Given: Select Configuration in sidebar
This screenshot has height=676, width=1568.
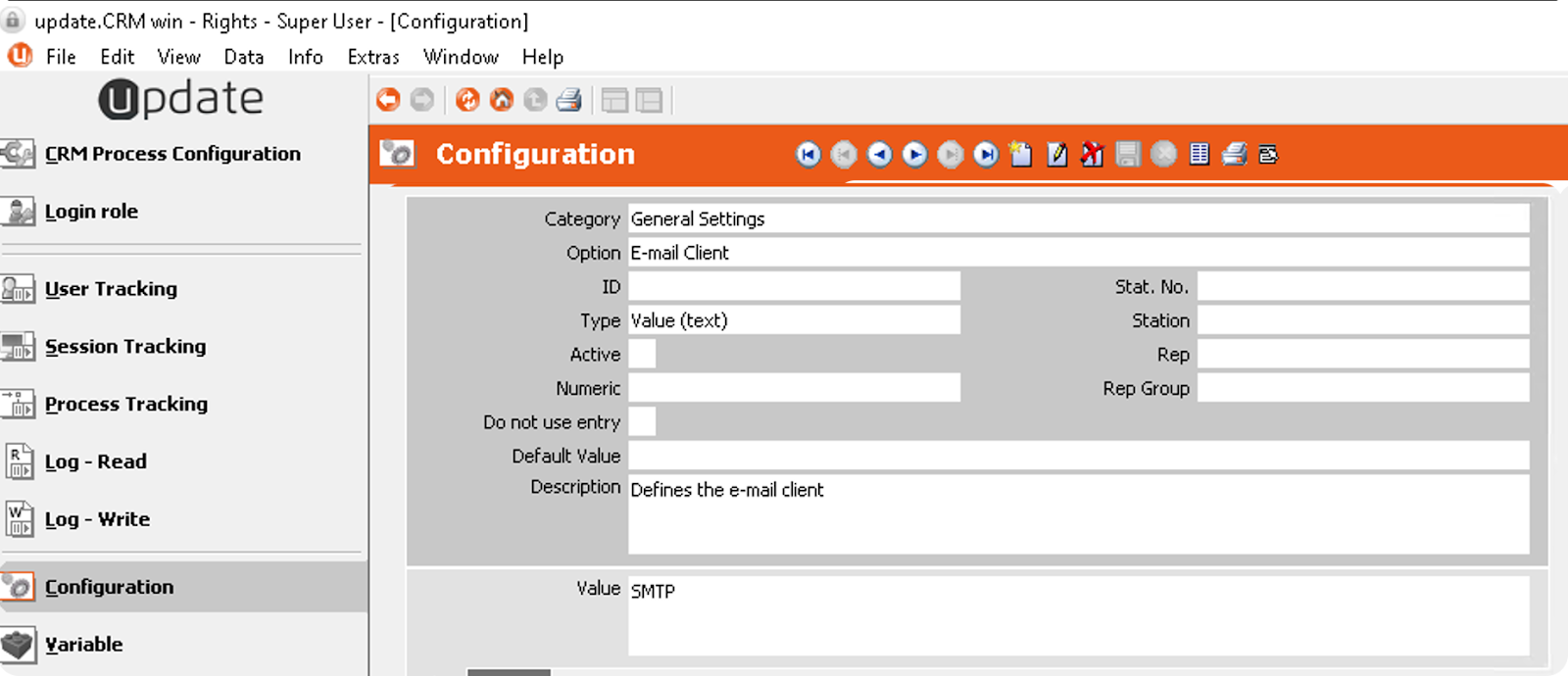Looking at the screenshot, I should point(184,587).
